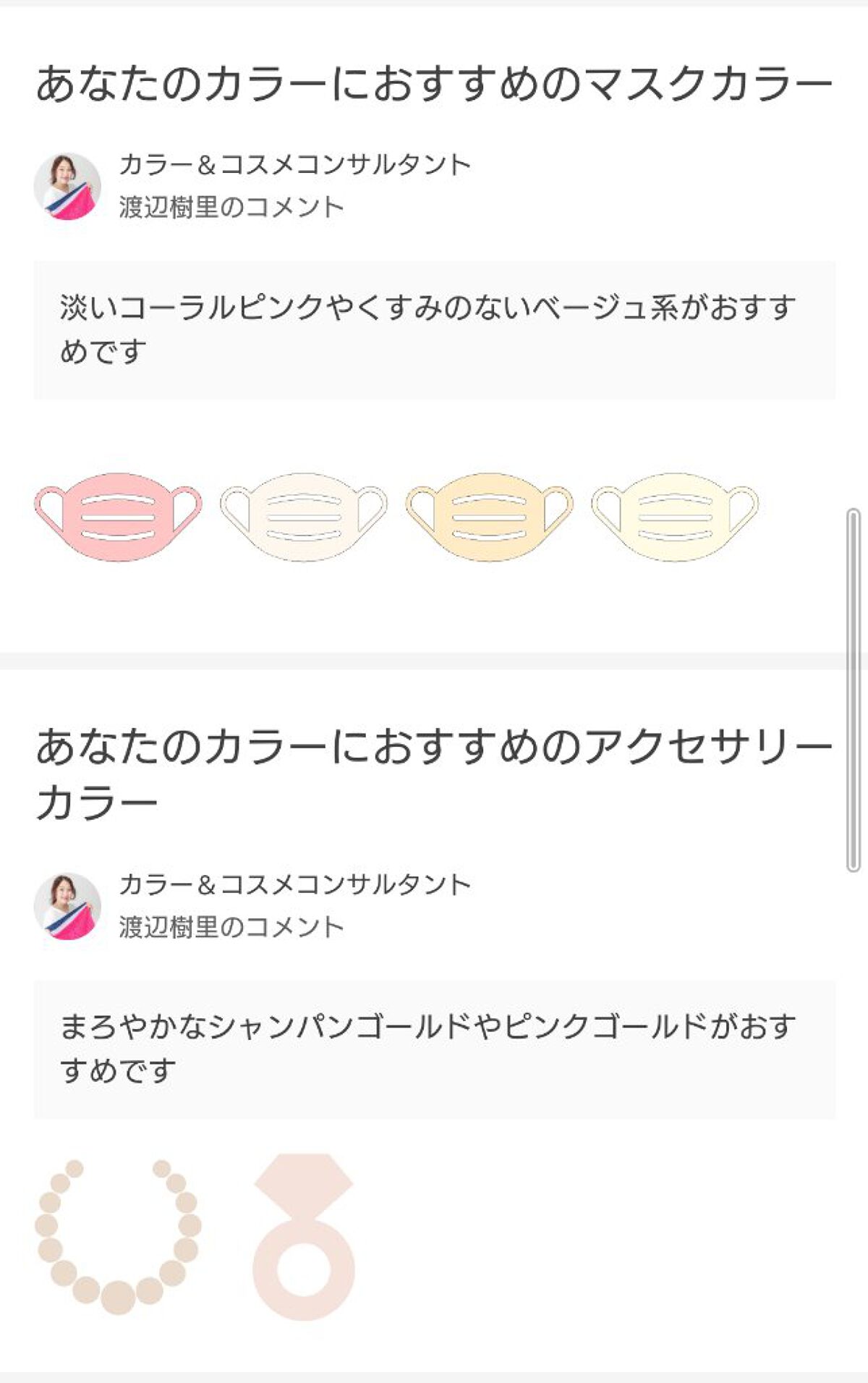The height and width of the screenshot is (1383, 868).
Task: Click the すめです text in accessory comment
Action: click(118, 1071)
